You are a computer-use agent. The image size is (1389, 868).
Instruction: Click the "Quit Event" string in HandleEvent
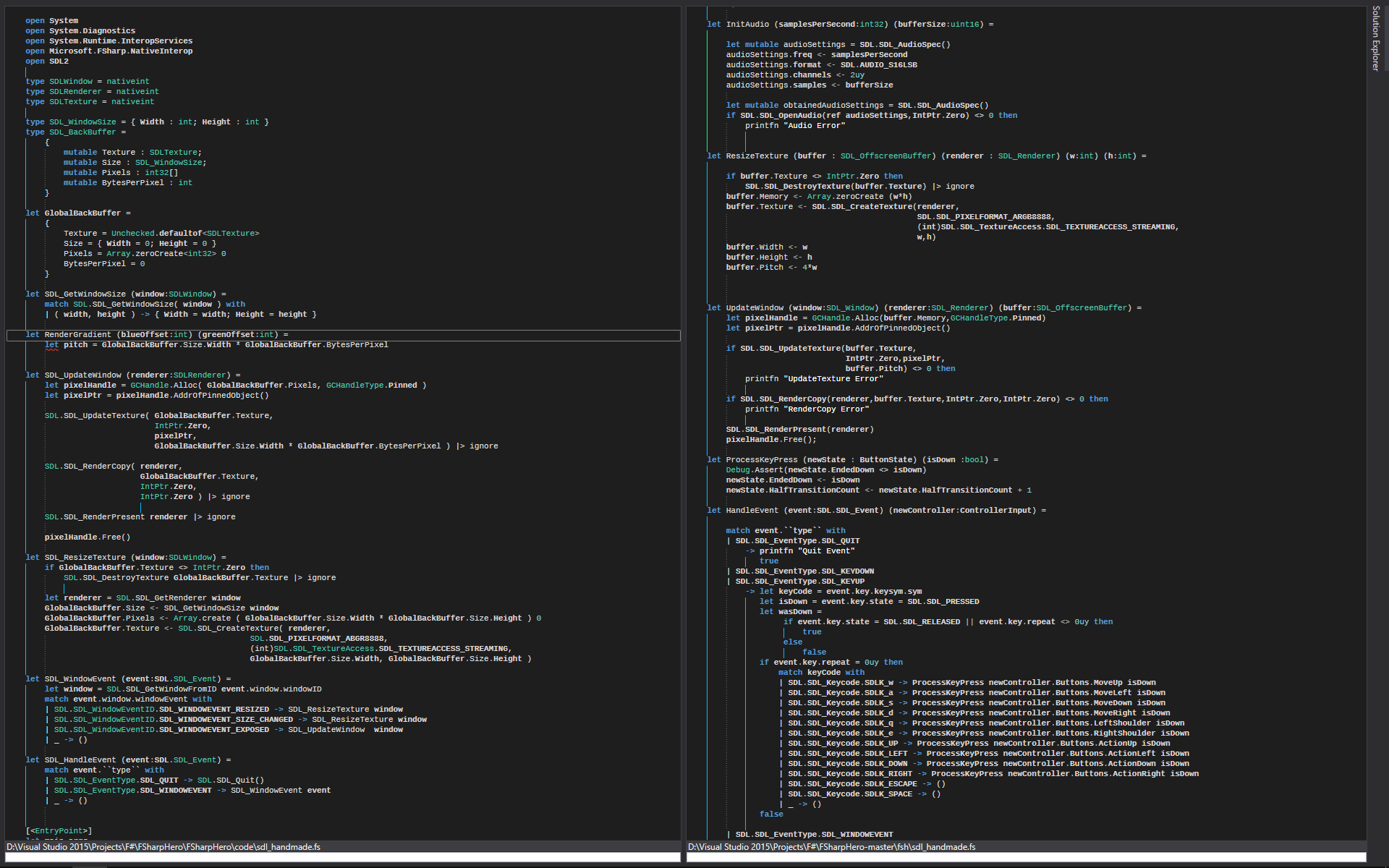coord(825,551)
